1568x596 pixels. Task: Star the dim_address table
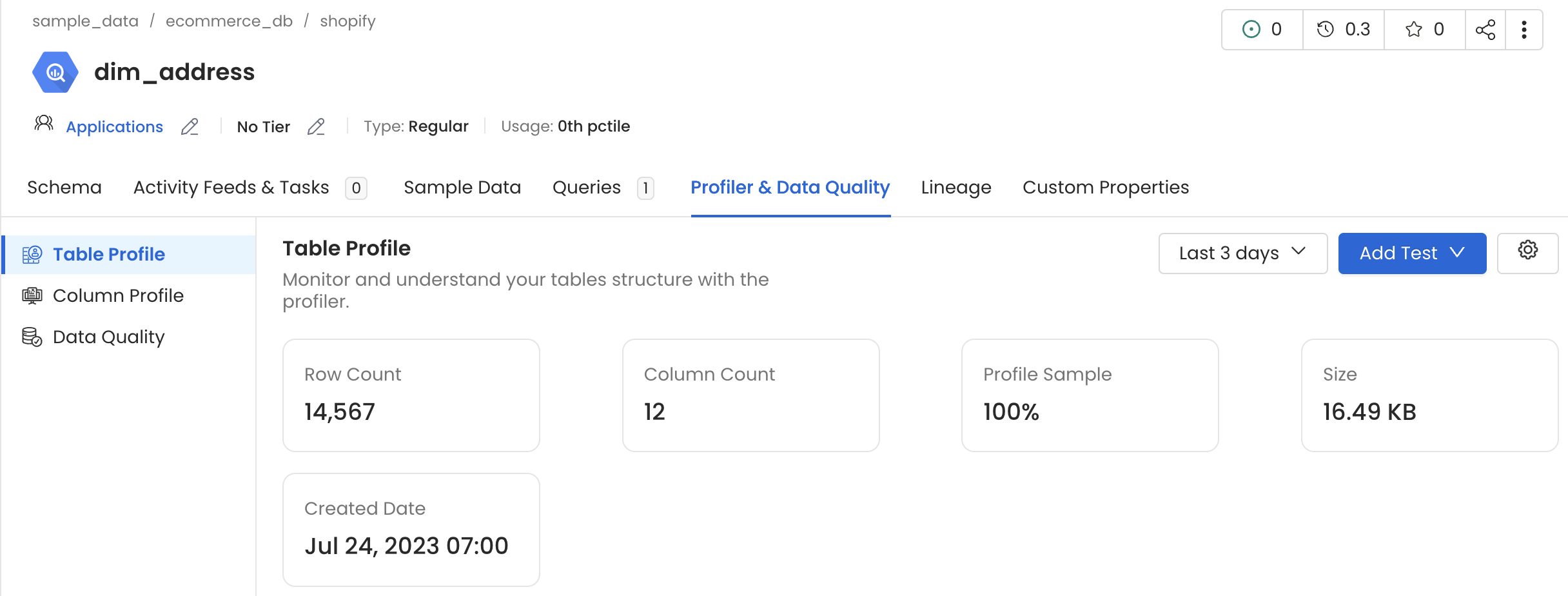tap(1415, 29)
